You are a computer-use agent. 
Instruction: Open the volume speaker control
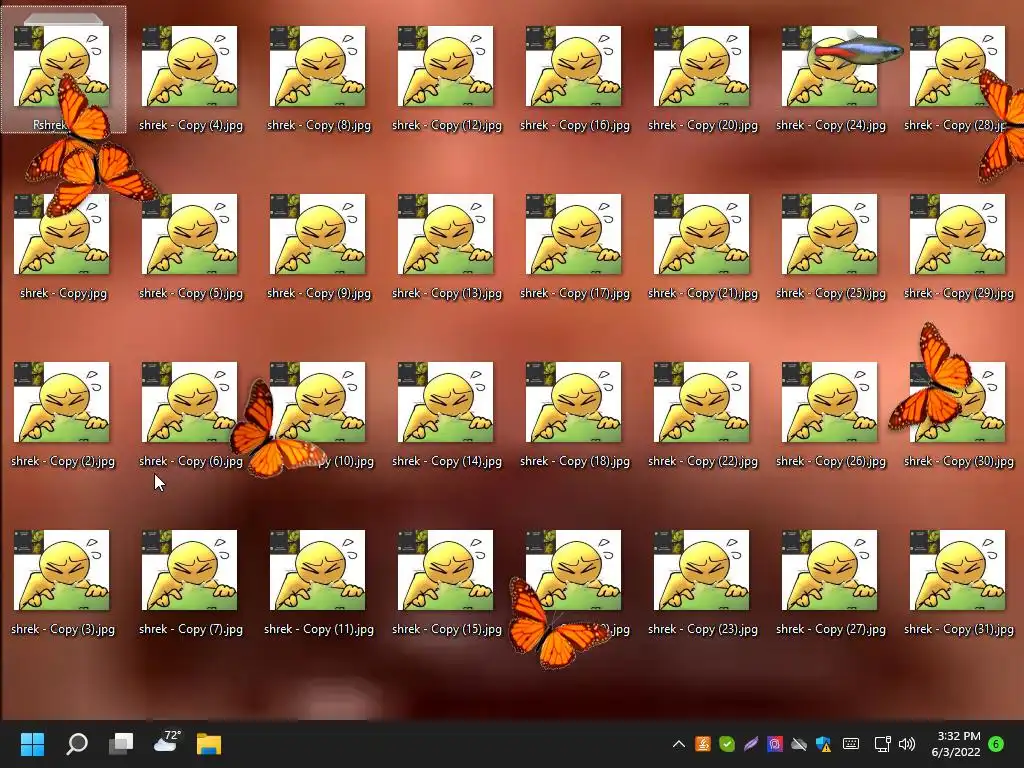pyautogui.click(x=906, y=744)
